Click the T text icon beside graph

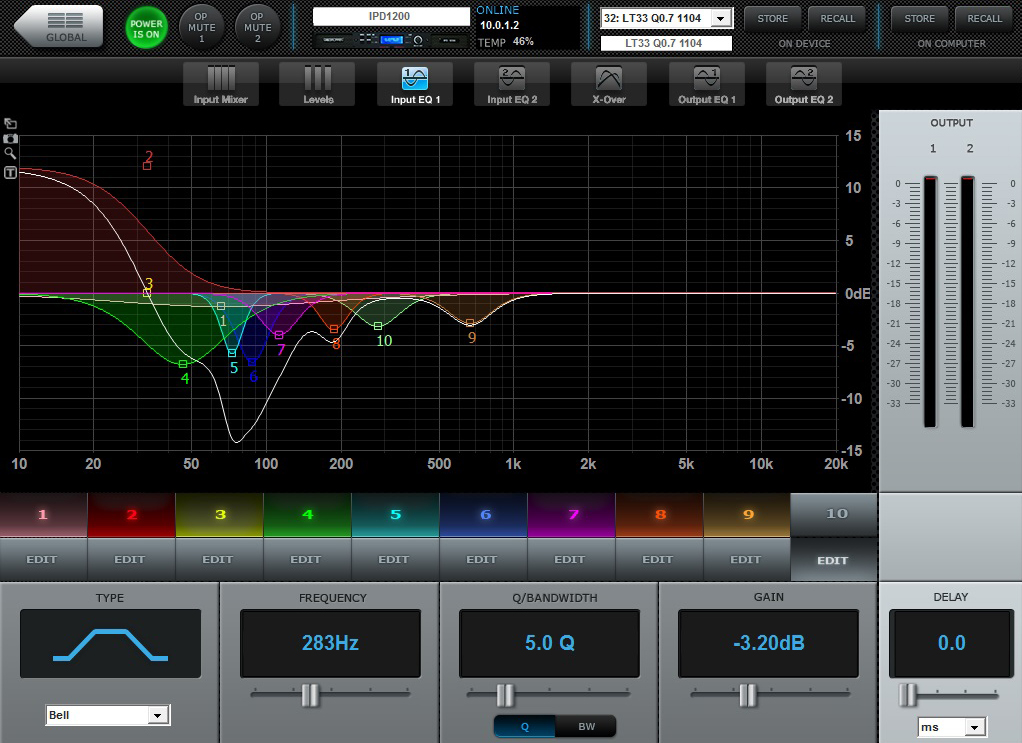click(10, 173)
